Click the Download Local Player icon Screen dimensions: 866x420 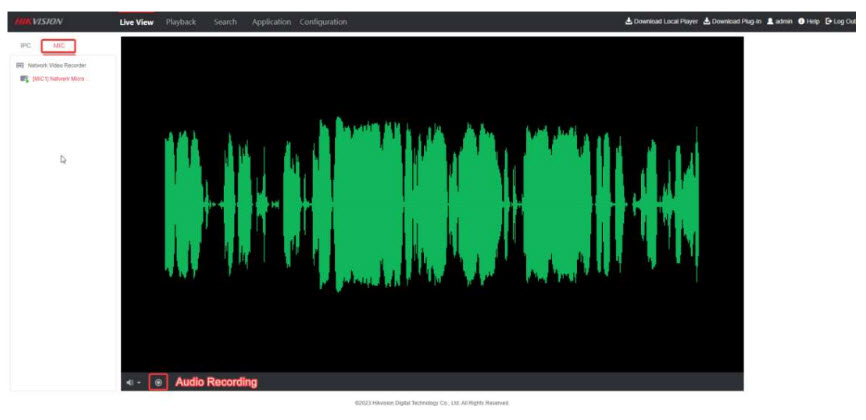tap(629, 21)
